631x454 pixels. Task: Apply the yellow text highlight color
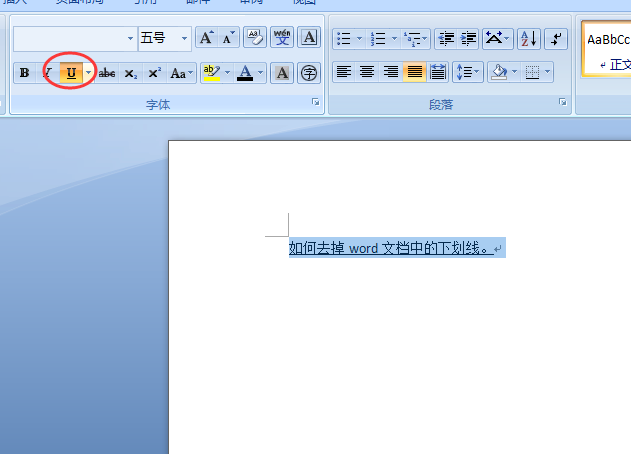point(212,73)
